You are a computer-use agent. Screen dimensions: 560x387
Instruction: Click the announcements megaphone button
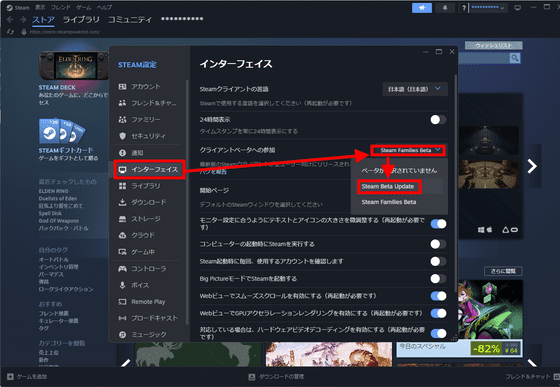pyautogui.click(x=422, y=7)
